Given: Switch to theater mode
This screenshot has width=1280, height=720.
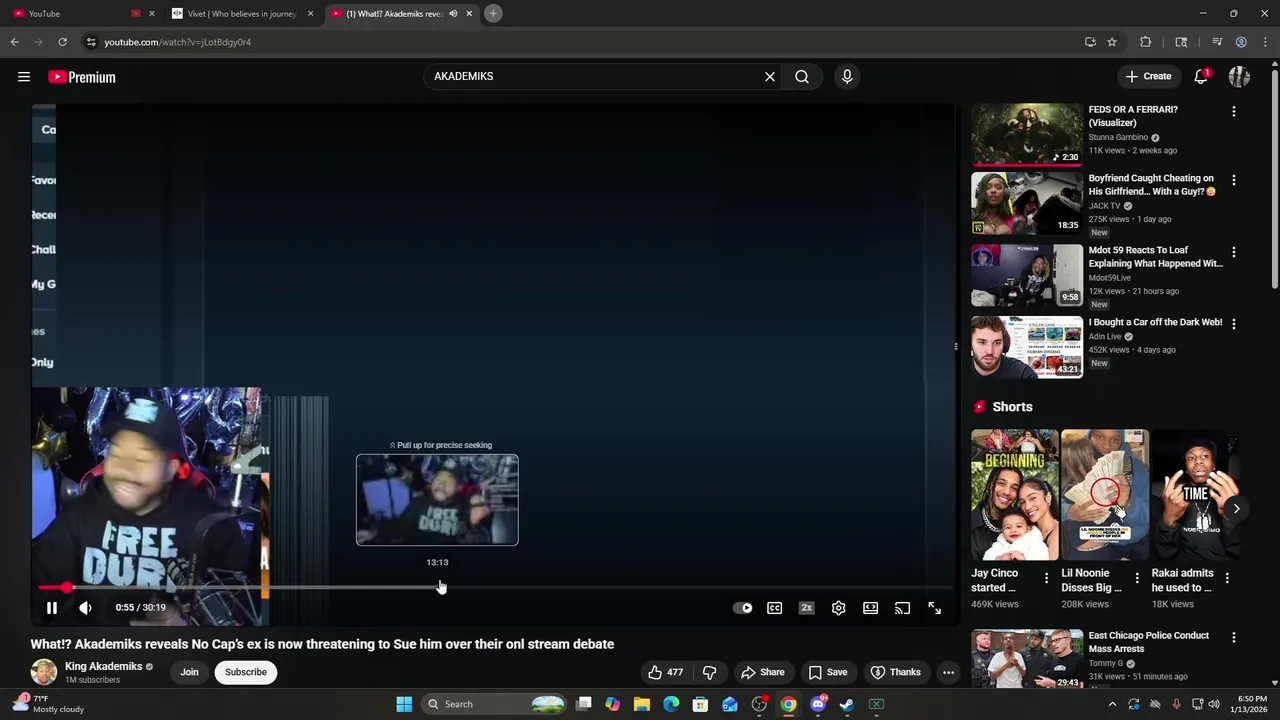Looking at the screenshot, I should click(x=871, y=608).
